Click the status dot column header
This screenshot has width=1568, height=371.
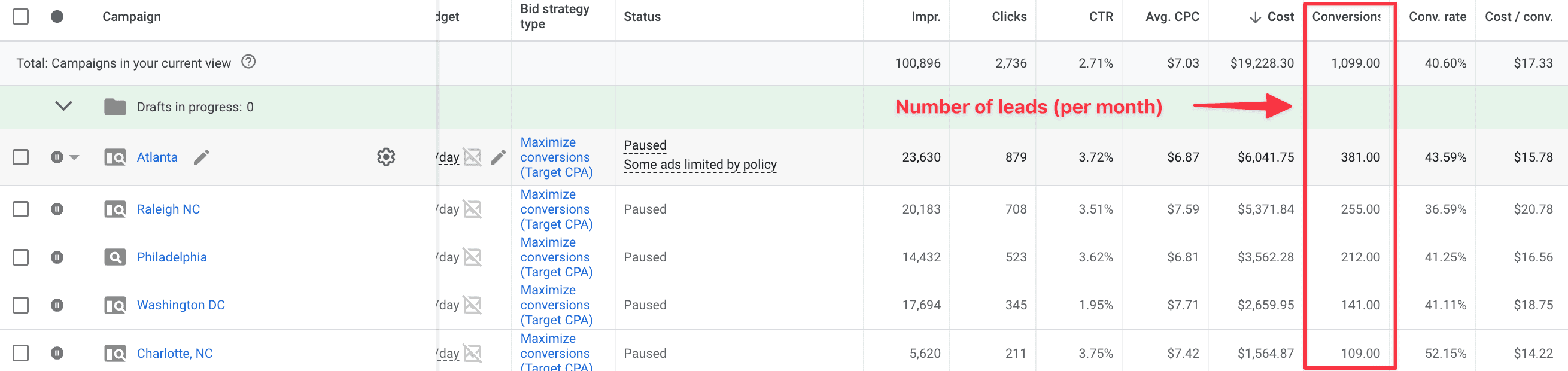(57, 16)
